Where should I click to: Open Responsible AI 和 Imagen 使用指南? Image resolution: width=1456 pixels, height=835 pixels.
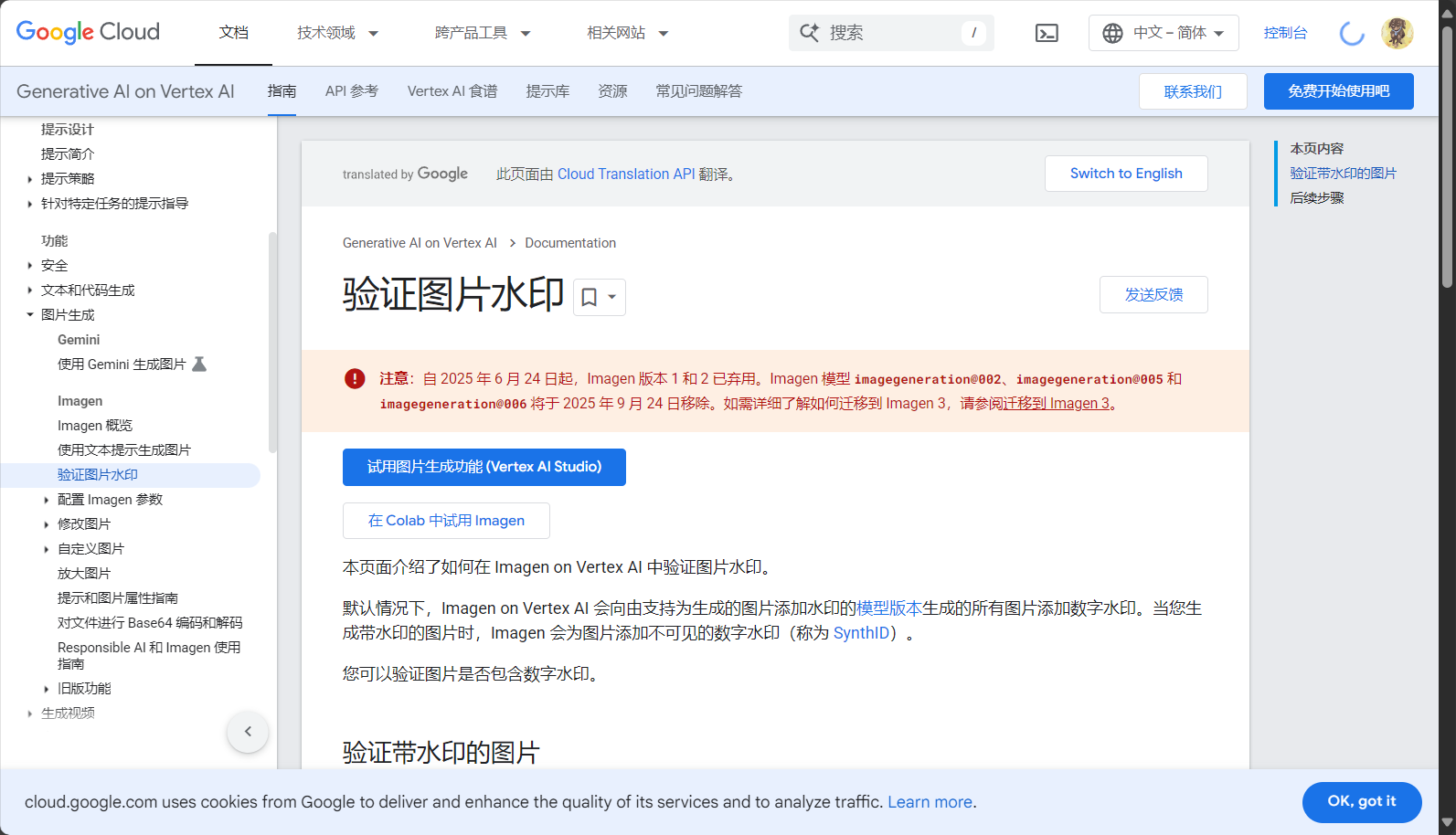coord(149,656)
